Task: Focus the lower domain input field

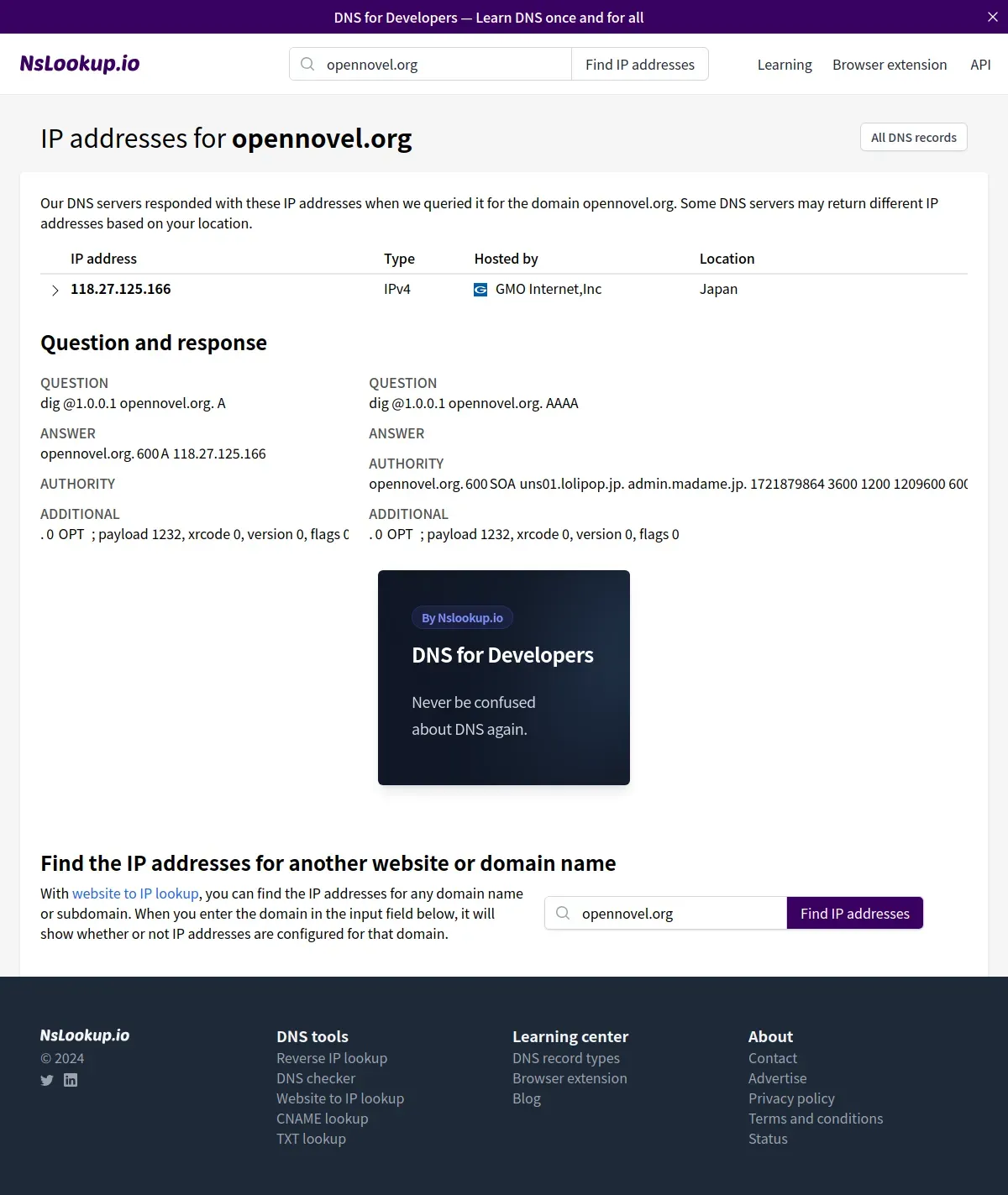Action: point(665,914)
